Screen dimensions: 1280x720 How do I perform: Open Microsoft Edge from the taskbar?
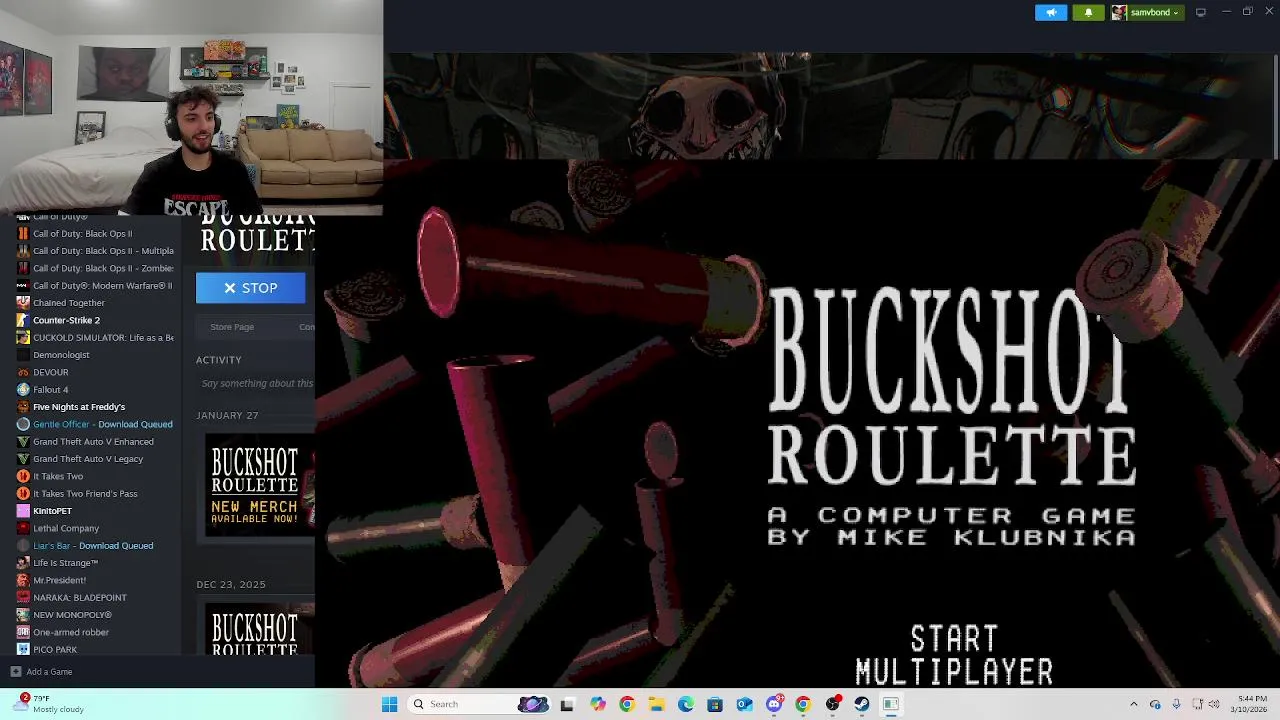point(686,704)
